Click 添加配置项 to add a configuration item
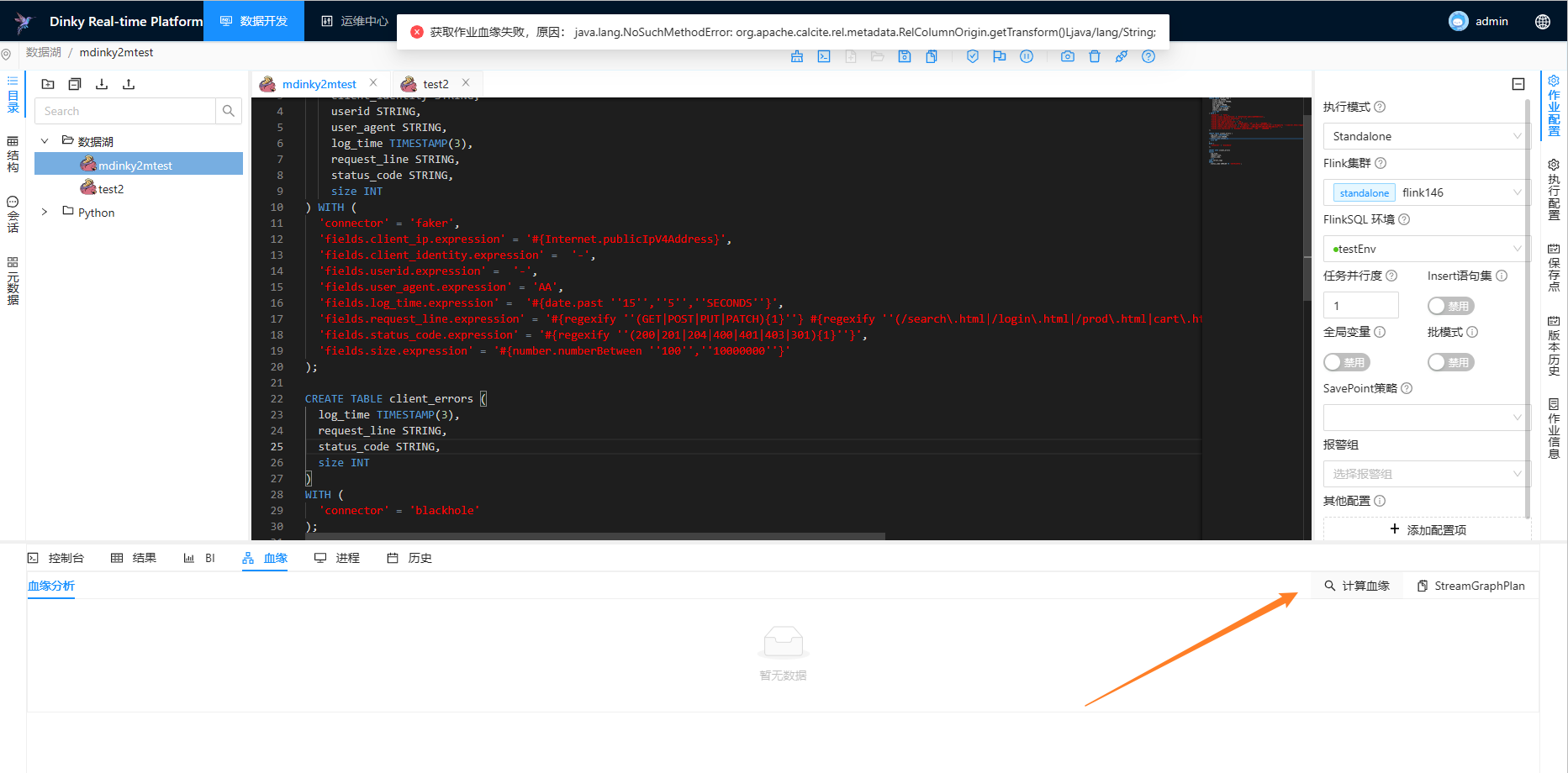The image size is (1568, 773). pyautogui.click(x=1427, y=529)
